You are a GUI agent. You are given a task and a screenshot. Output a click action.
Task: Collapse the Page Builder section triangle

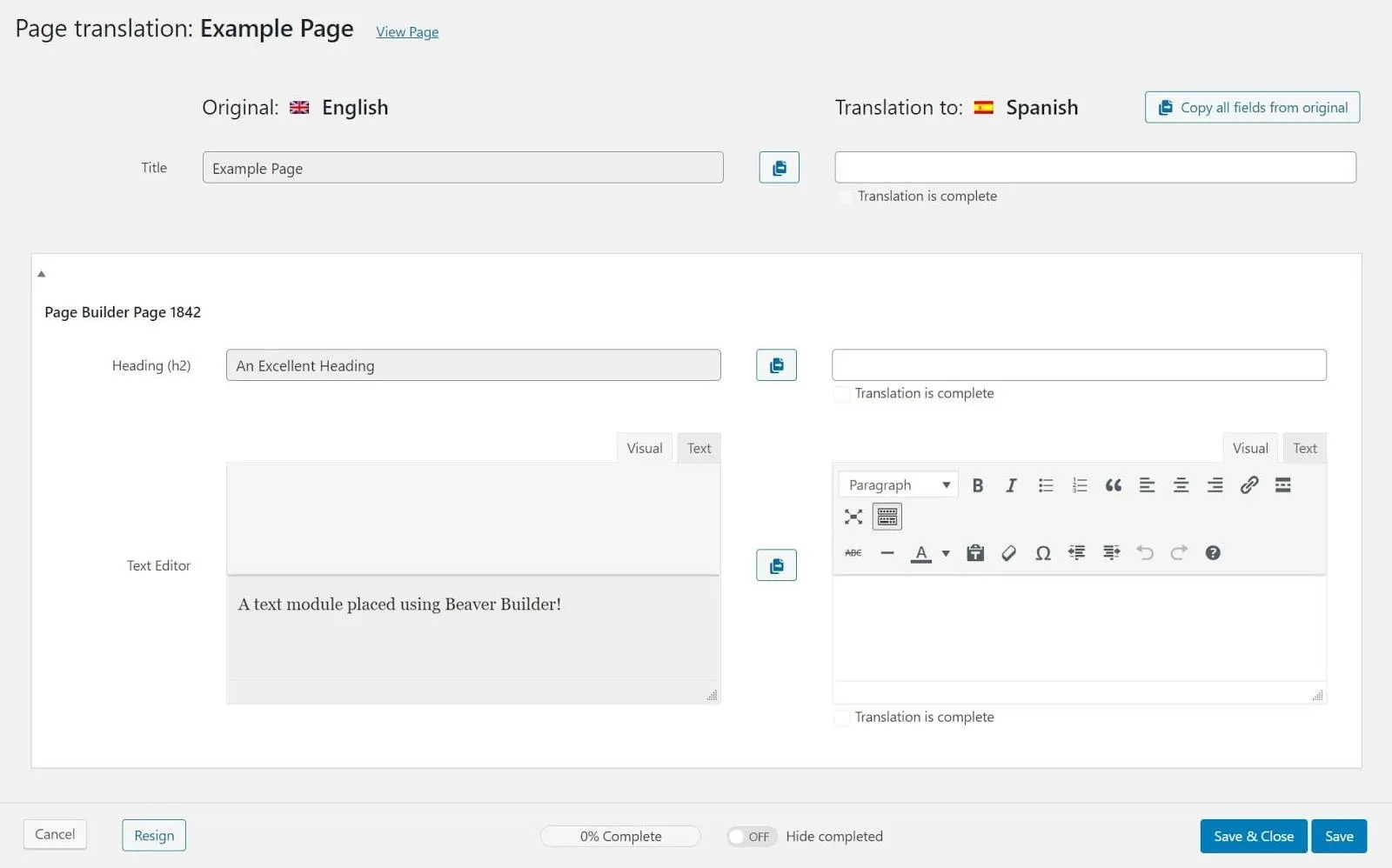(x=41, y=274)
